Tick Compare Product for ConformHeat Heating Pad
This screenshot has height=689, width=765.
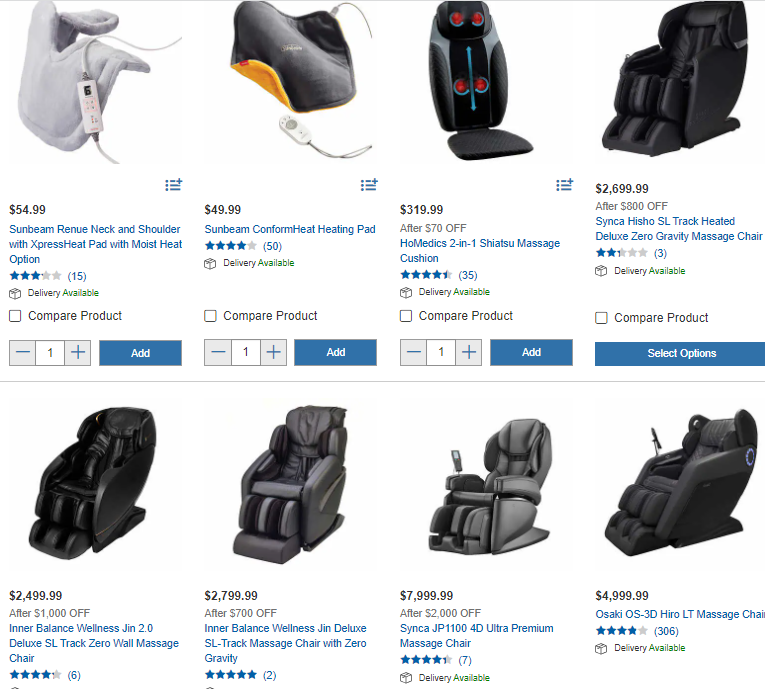210,316
